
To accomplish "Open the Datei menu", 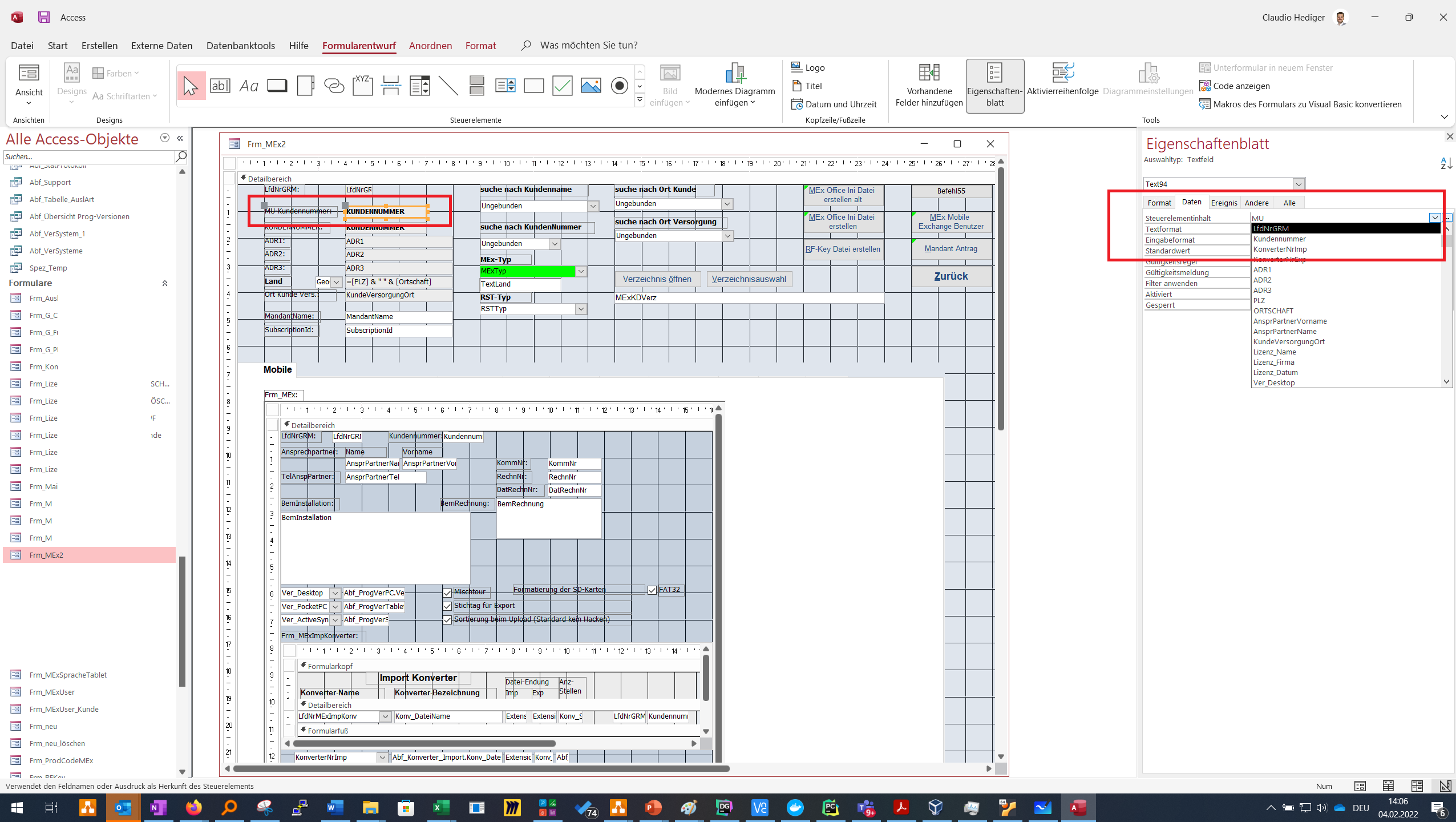I will (22, 45).
